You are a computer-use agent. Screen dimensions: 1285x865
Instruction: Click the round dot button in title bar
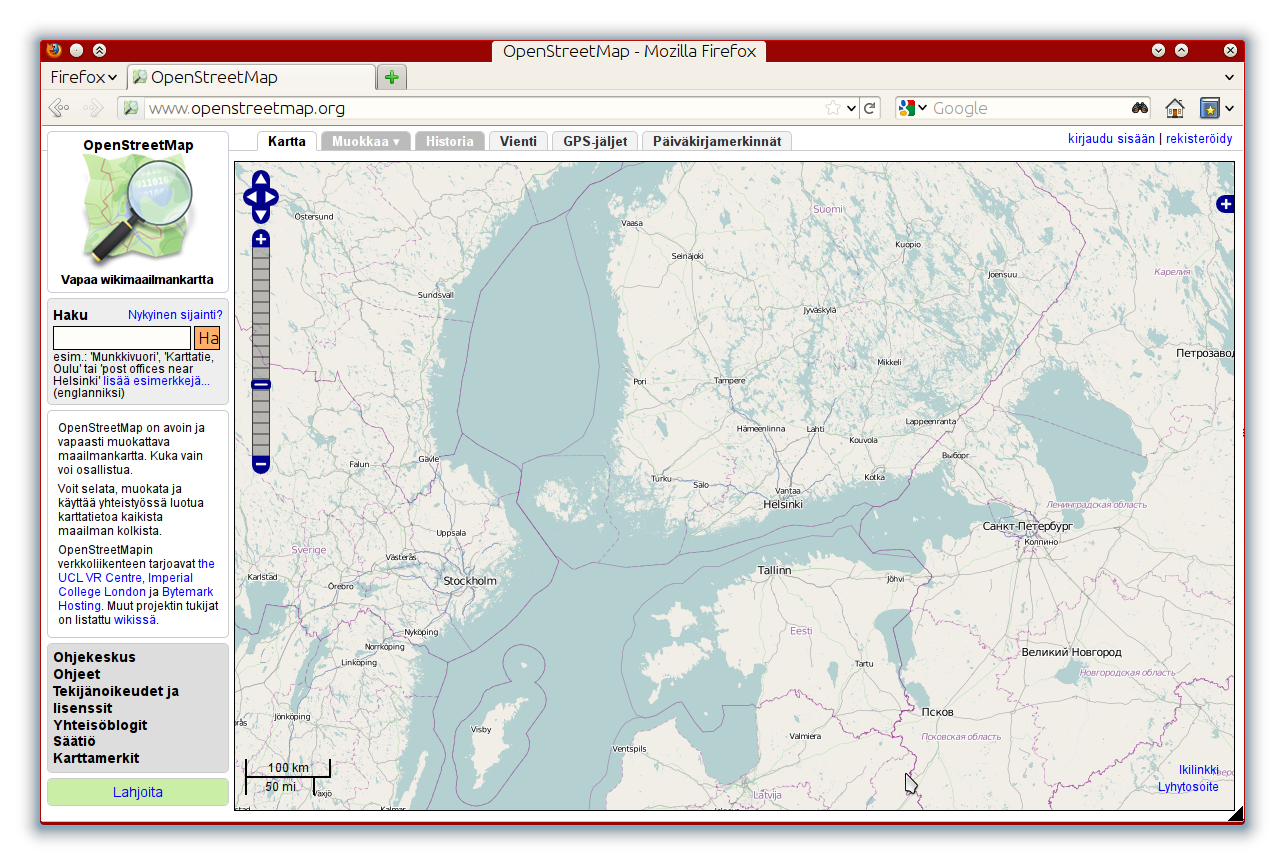[x=77, y=50]
